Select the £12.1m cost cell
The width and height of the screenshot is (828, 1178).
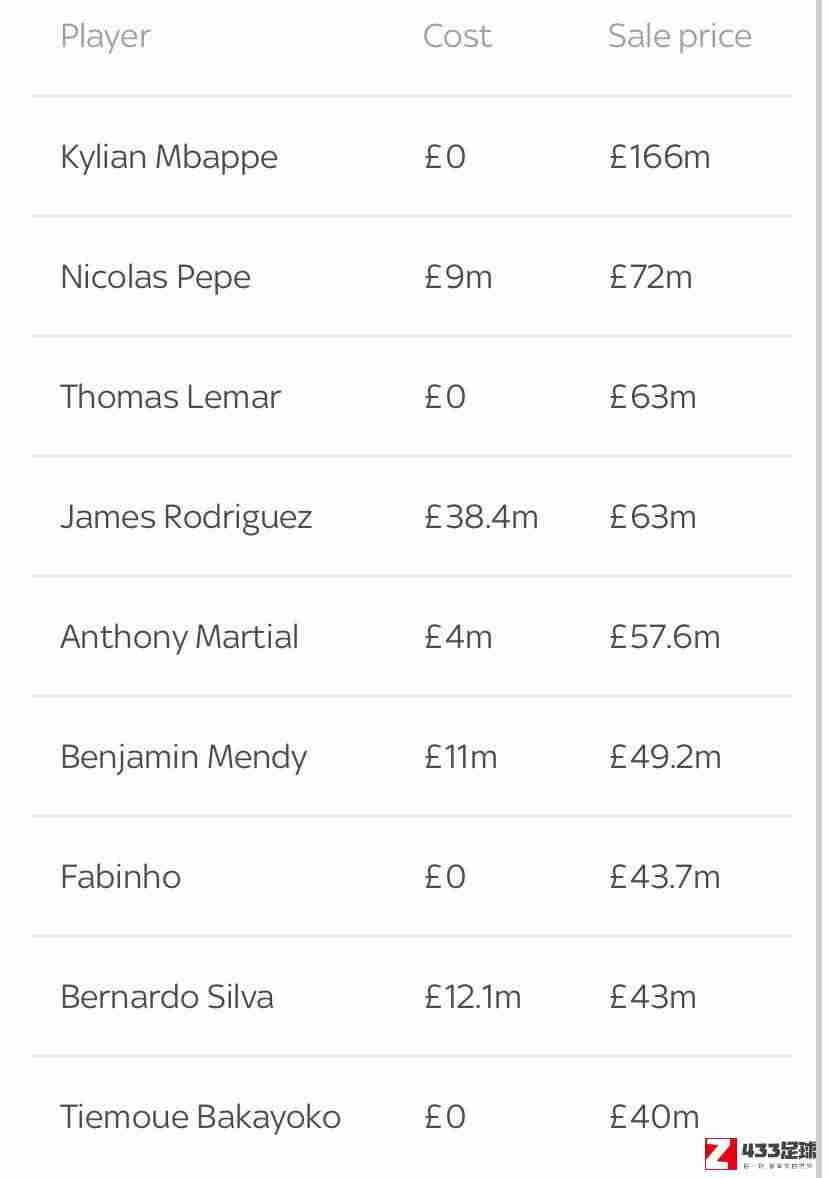pos(473,997)
